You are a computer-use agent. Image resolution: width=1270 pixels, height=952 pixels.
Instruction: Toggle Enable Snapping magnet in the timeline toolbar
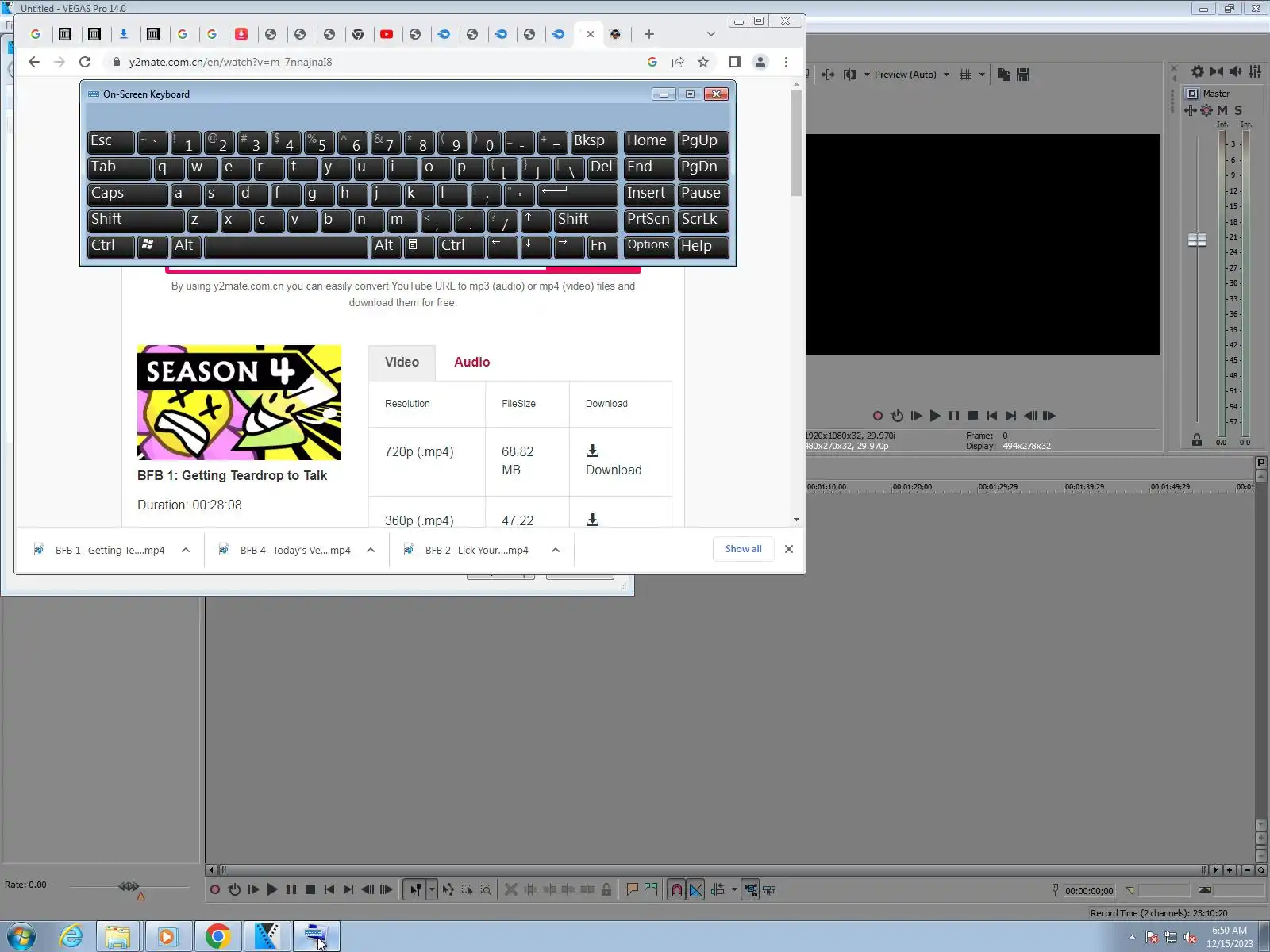coord(676,890)
